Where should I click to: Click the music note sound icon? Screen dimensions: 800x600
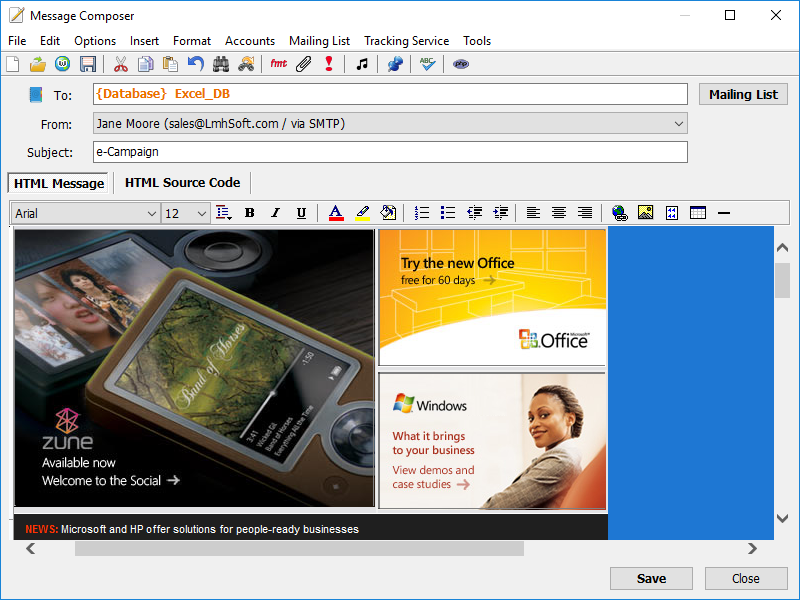tap(362, 64)
